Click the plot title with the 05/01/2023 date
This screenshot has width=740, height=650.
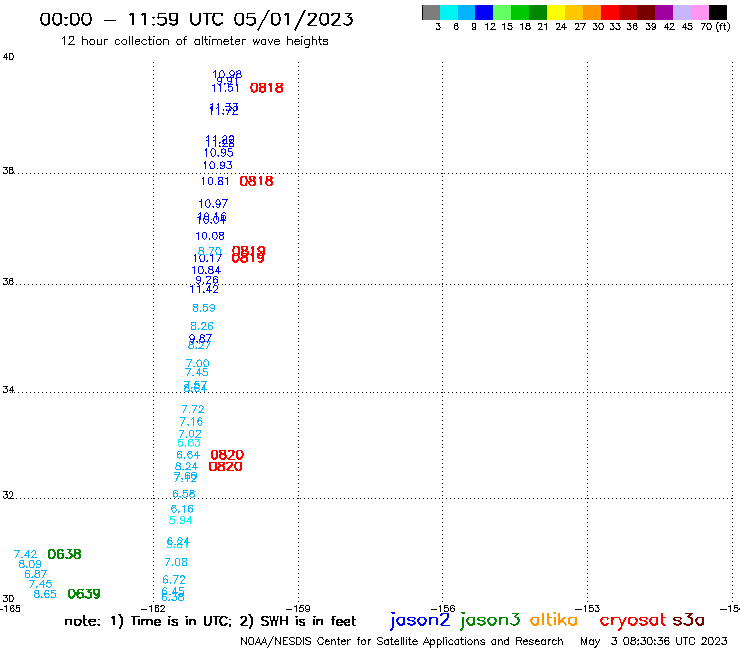(x=196, y=19)
